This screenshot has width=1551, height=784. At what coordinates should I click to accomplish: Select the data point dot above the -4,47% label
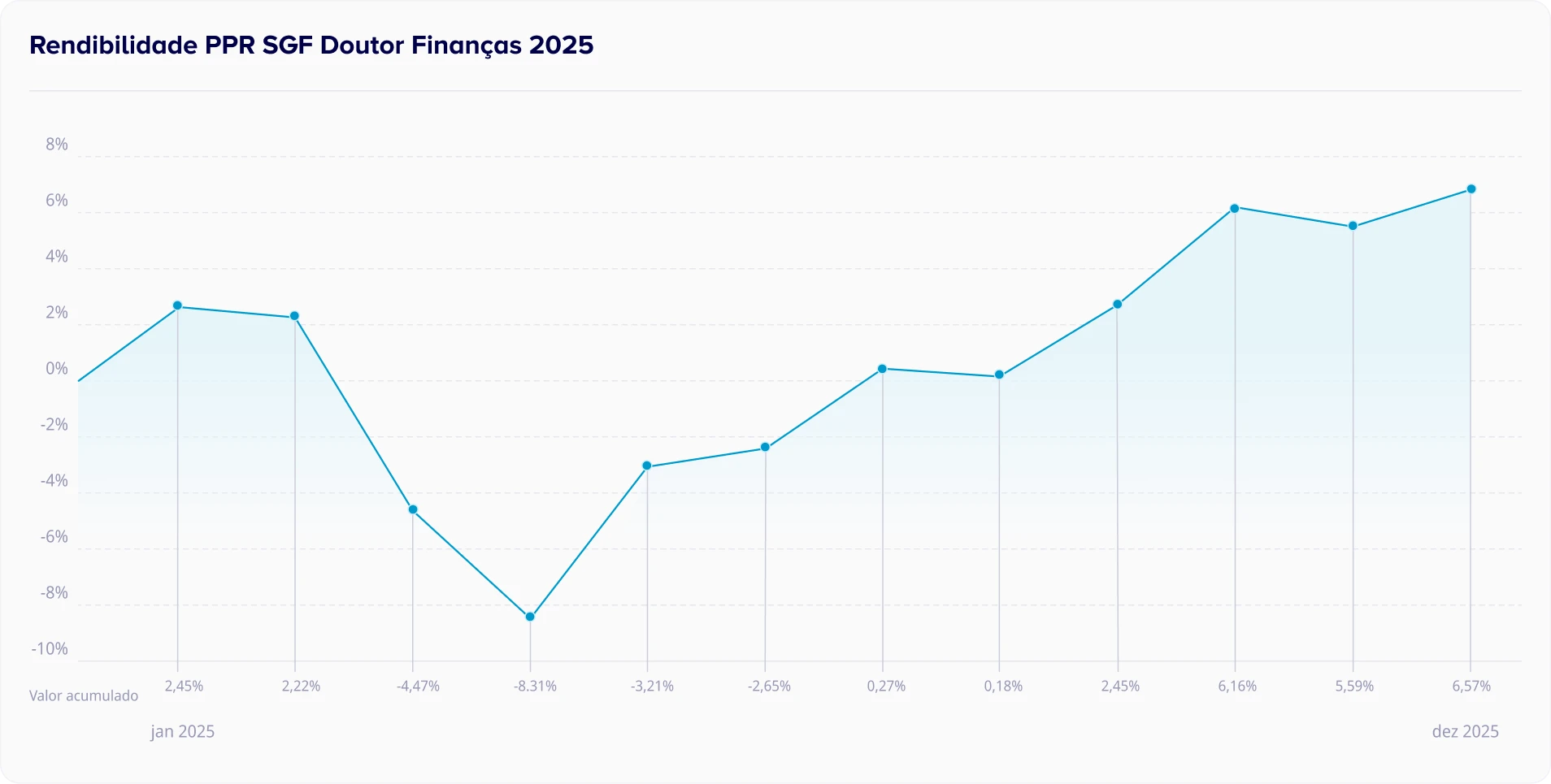tap(413, 509)
